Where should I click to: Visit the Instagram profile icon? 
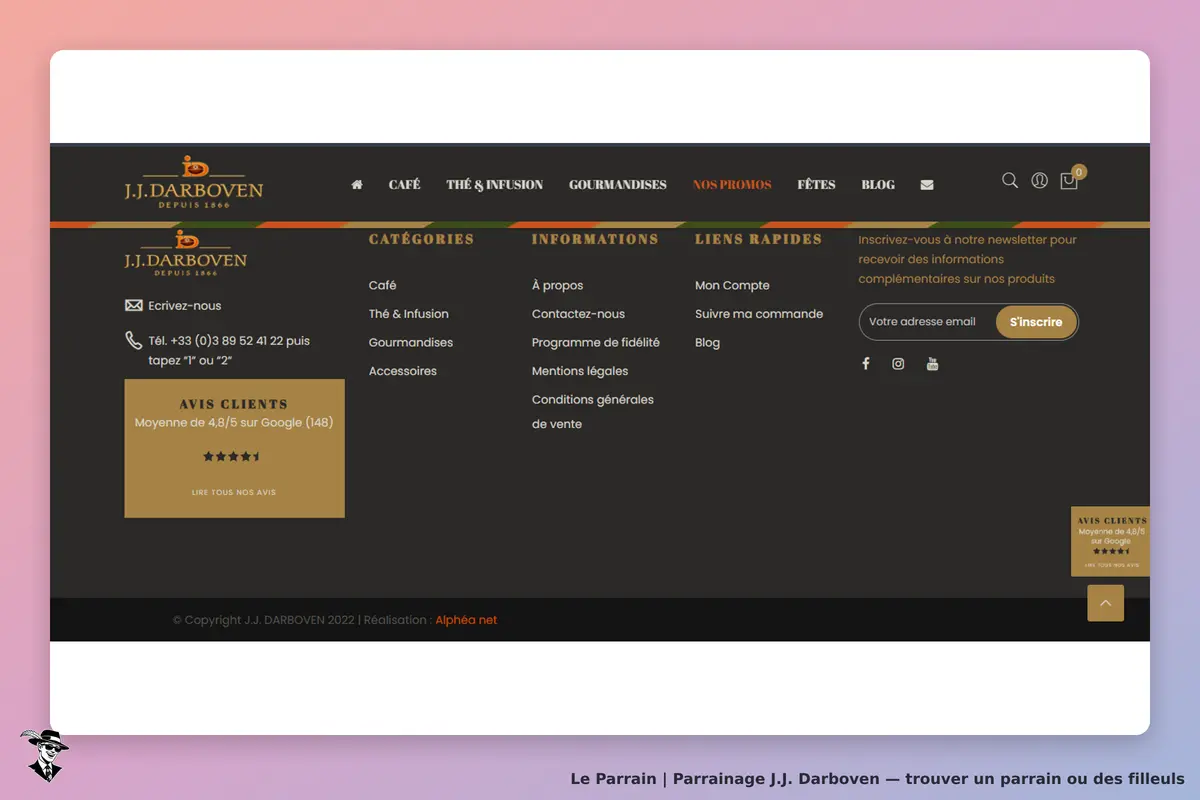click(x=898, y=364)
